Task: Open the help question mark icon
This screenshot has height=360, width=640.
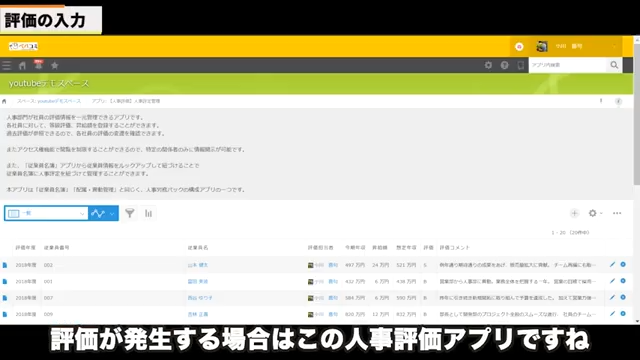Action: click(x=504, y=65)
